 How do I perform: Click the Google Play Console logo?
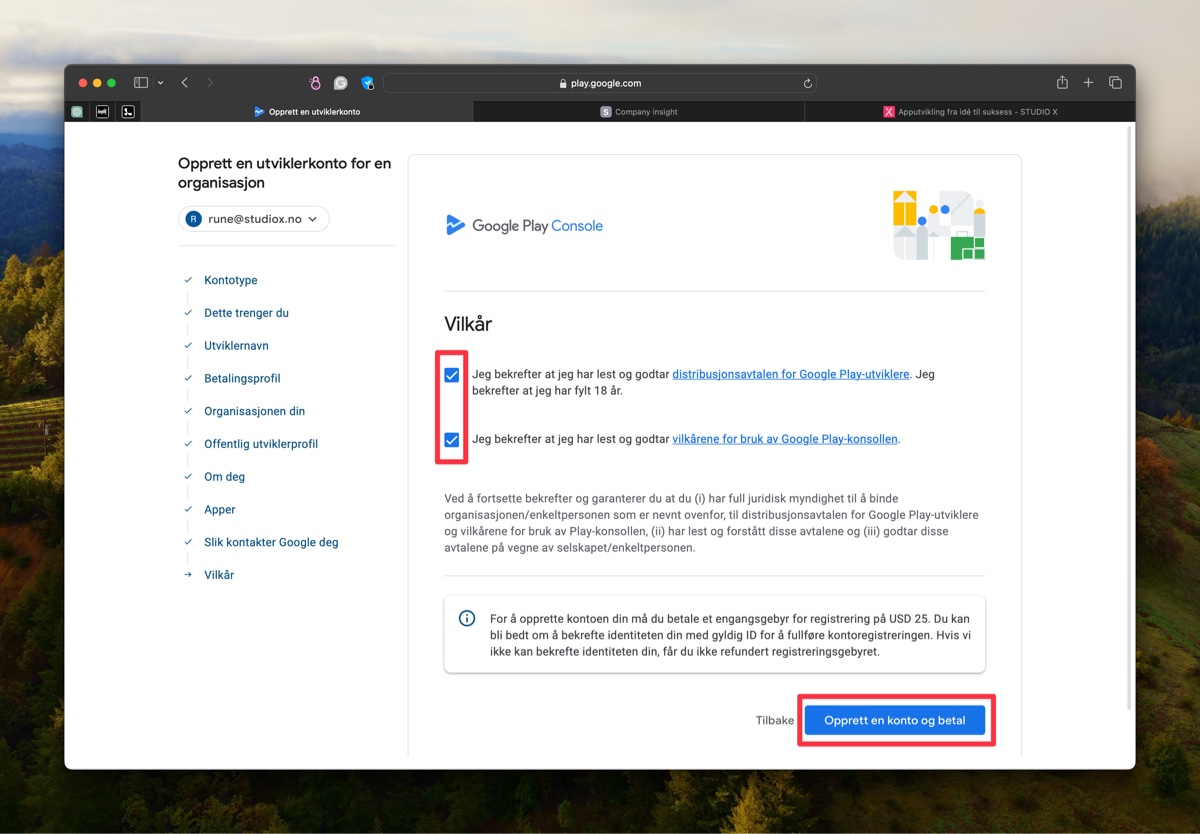coord(524,225)
